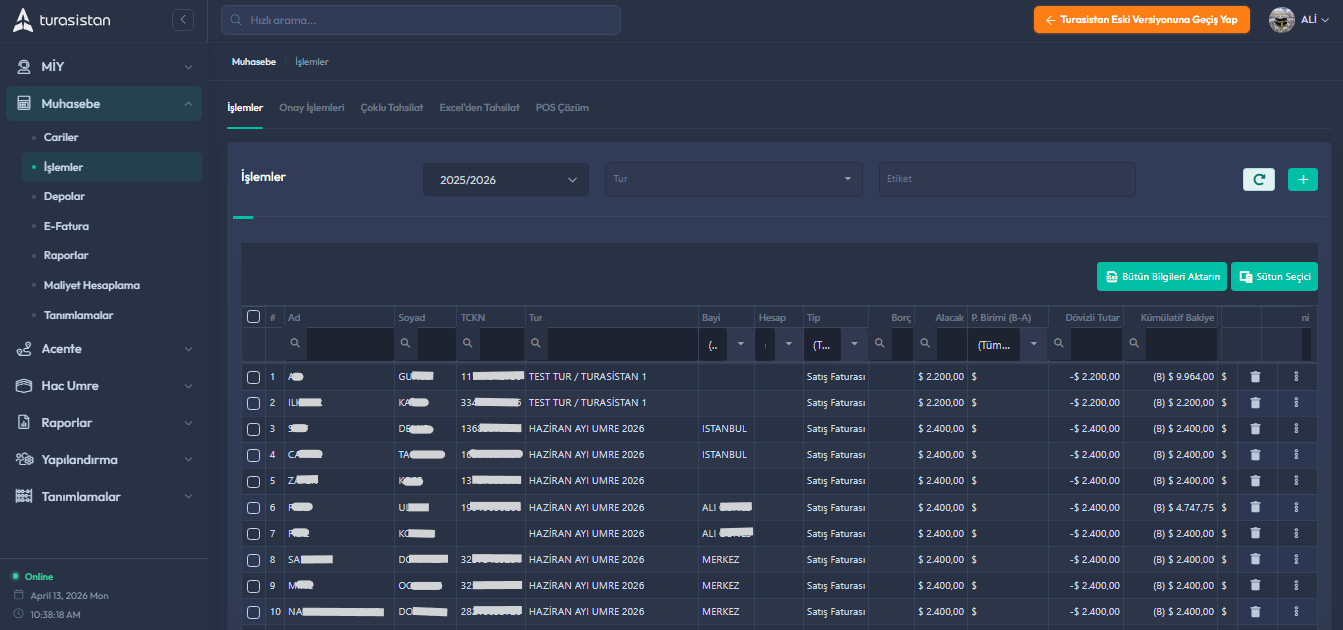Open the 2025/2026 period dropdown

pyautogui.click(x=505, y=180)
